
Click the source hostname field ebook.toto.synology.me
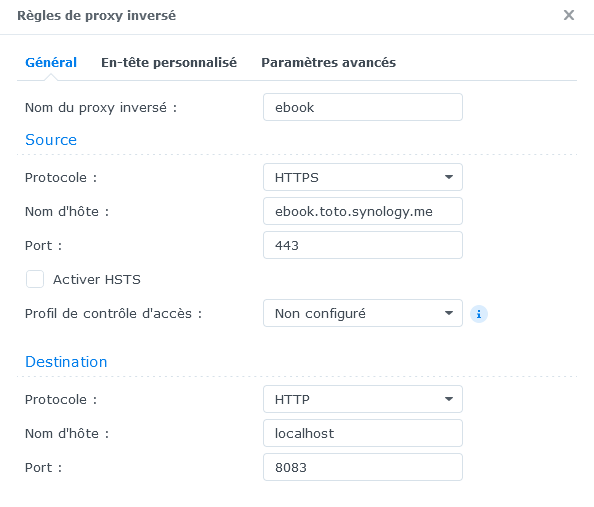coord(363,211)
